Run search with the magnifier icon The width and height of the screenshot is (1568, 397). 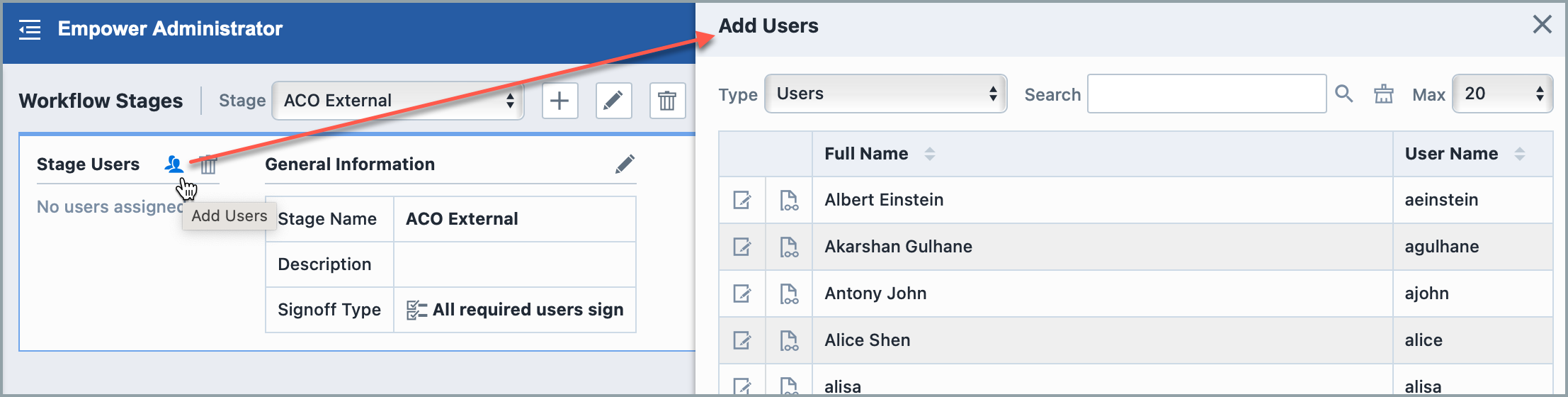pyautogui.click(x=1343, y=94)
